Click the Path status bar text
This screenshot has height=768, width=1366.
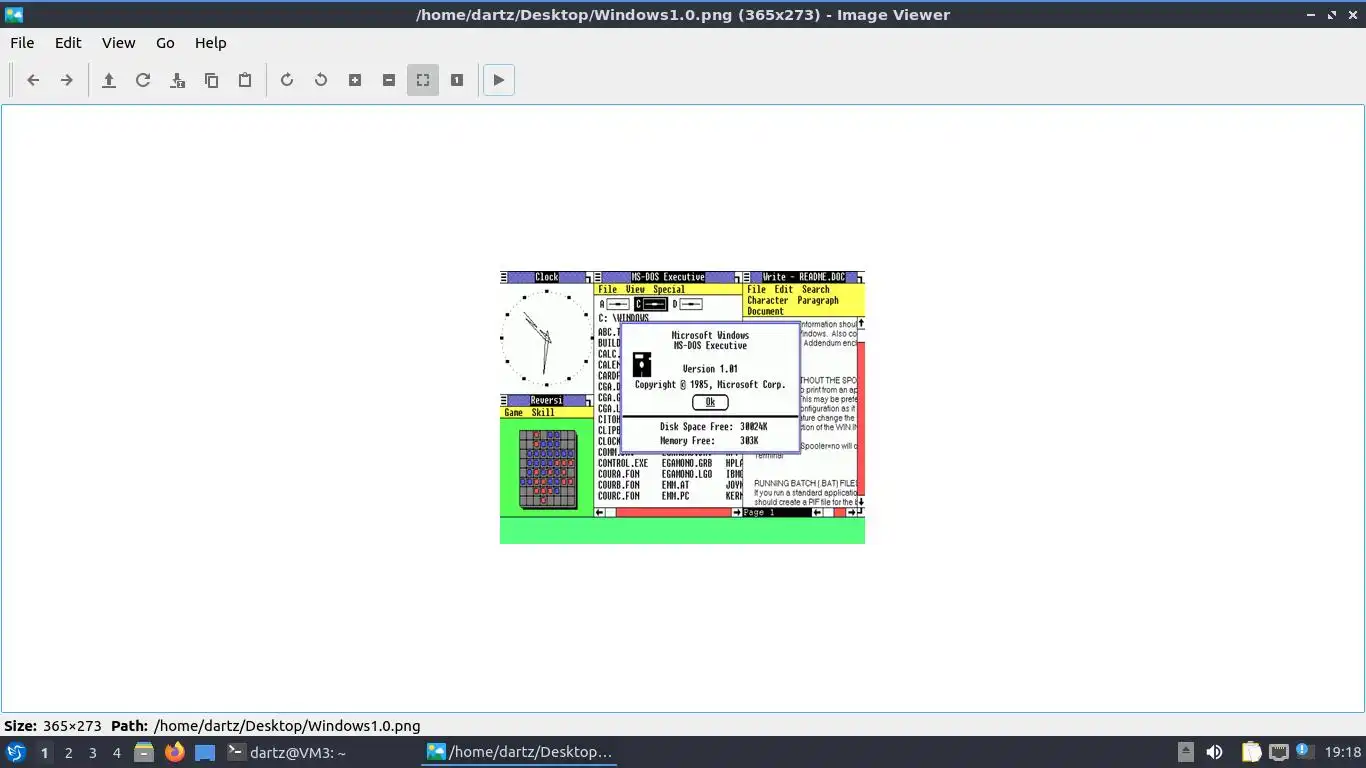coord(266,726)
